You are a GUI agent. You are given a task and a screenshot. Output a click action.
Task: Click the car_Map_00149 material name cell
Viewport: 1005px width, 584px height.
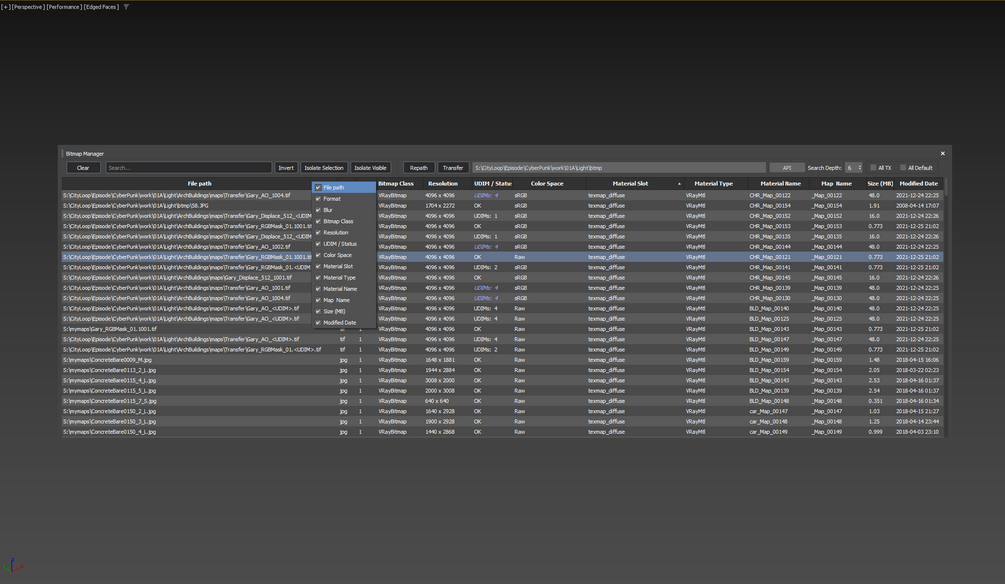point(768,432)
